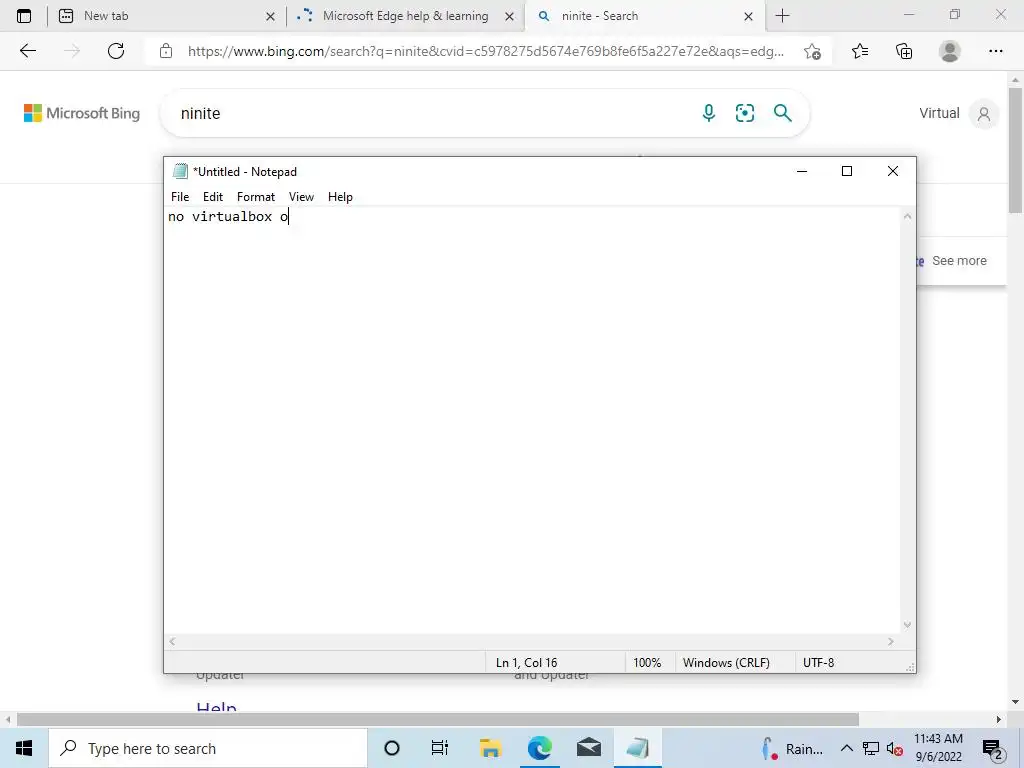The height and width of the screenshot is (768, 1024).
Task: Click muted volume tray icon
Action: [x=894, y=748]
